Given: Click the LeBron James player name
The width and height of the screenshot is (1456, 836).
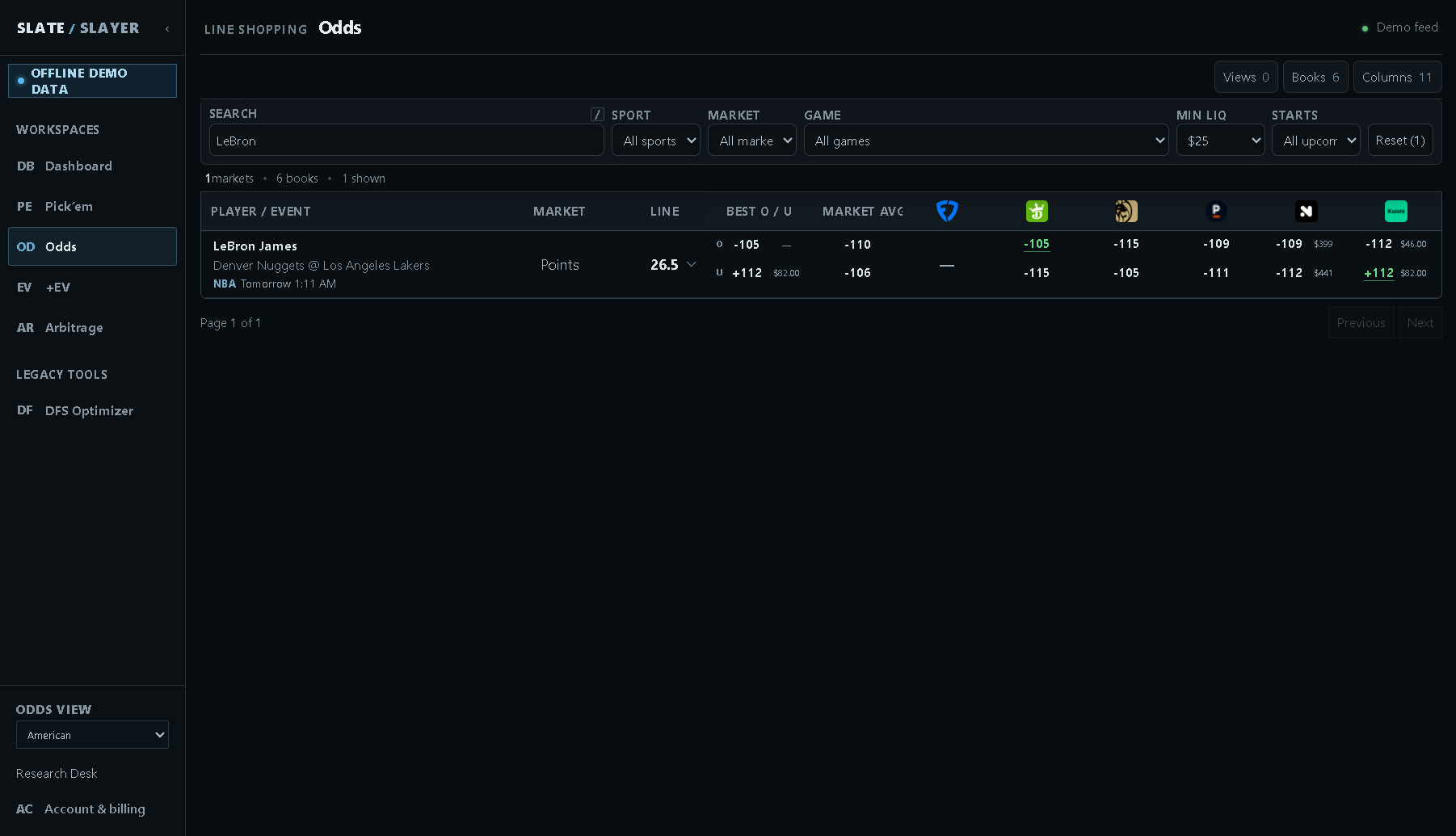Looking at the screenshot, I should point(255,246).
